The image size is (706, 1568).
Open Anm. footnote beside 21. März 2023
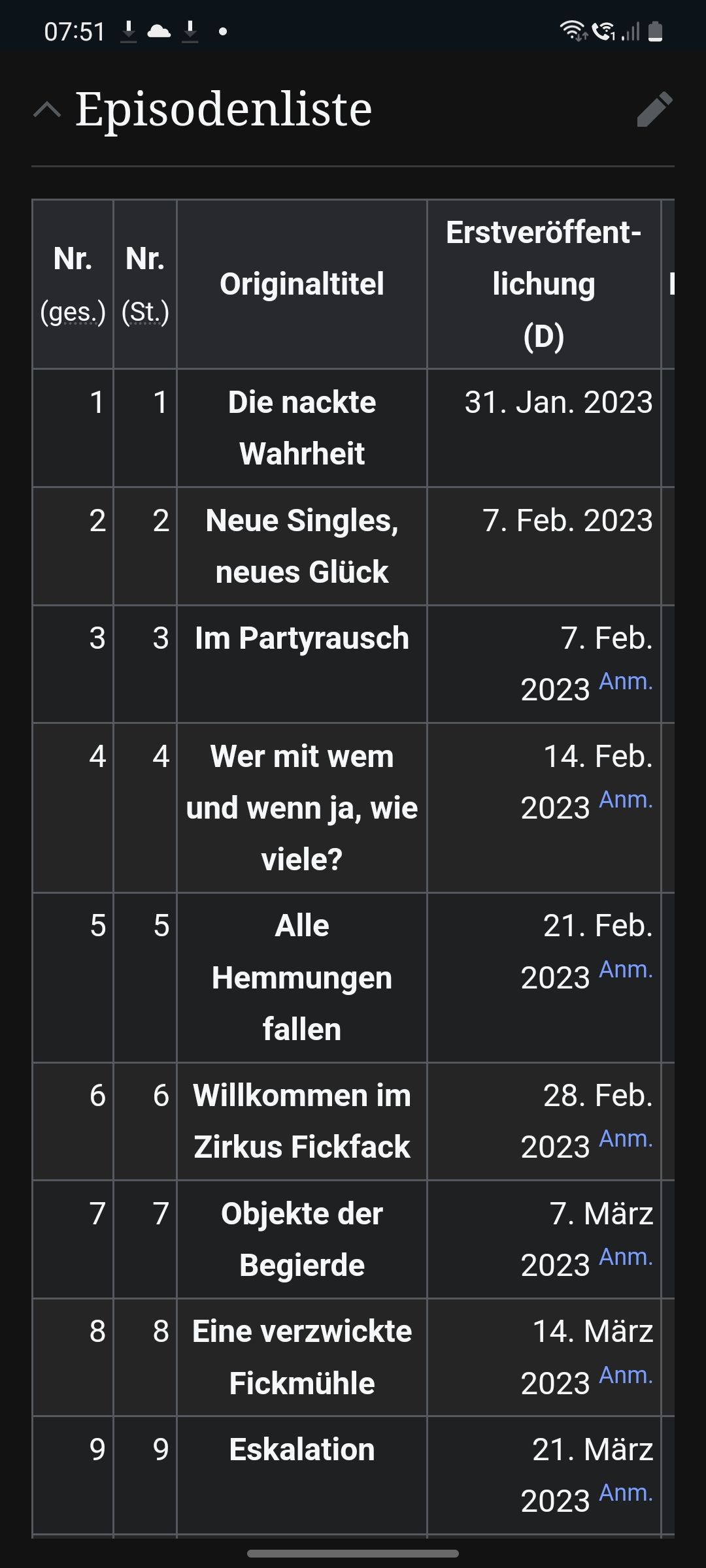[626, 1493]
